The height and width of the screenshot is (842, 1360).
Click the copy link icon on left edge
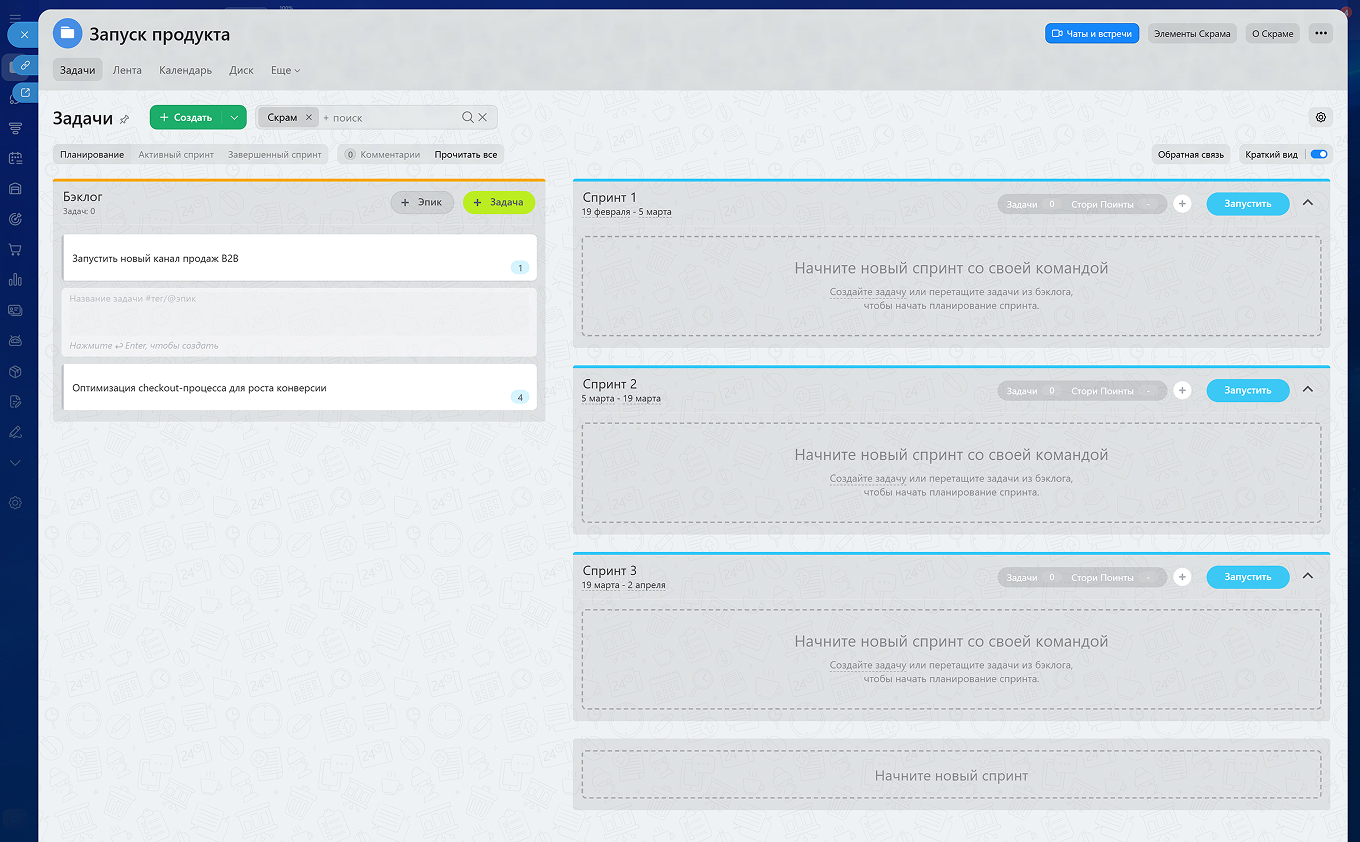click(x=25, y=65)
